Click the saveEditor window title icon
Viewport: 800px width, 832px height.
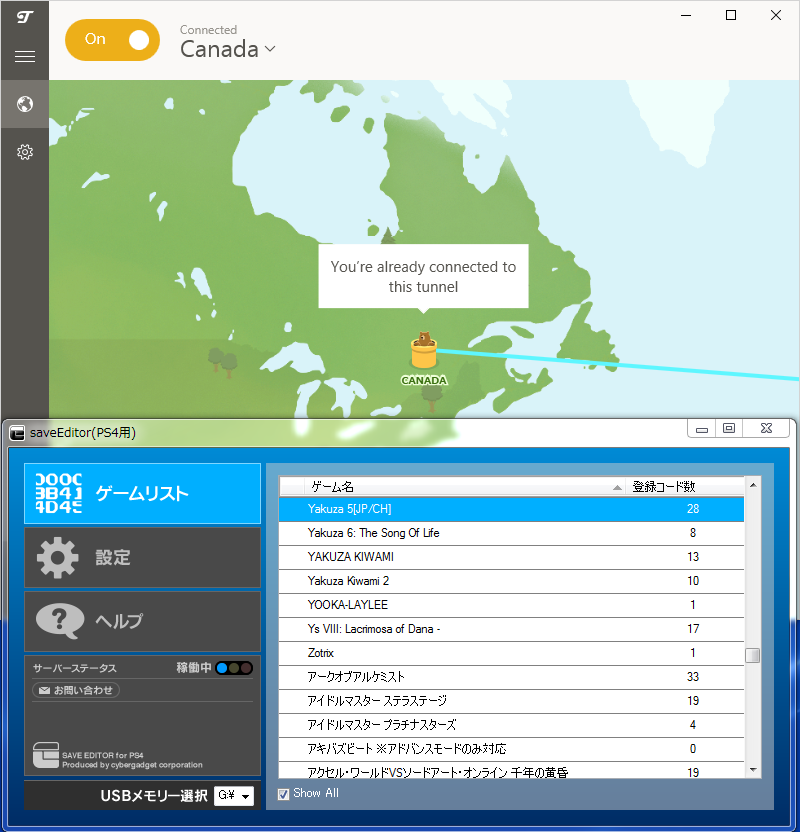(x=17, y=433)
